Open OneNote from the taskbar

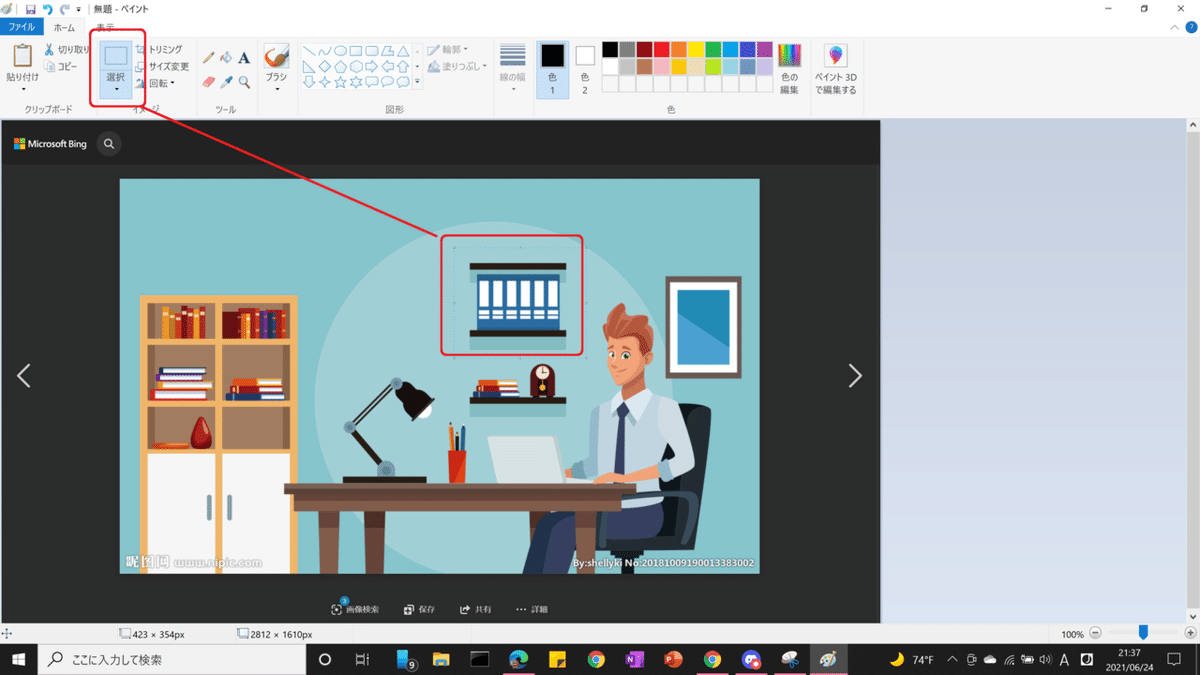click(x=634, y=660)
